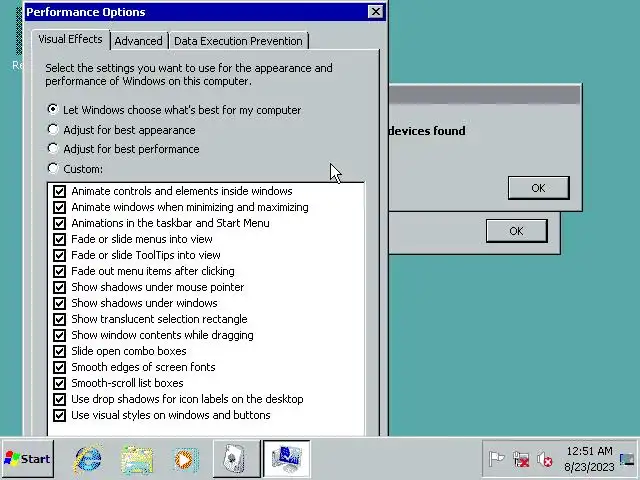
Task: Disable Fade out menu items after clicking
Action: pos(60,271)
